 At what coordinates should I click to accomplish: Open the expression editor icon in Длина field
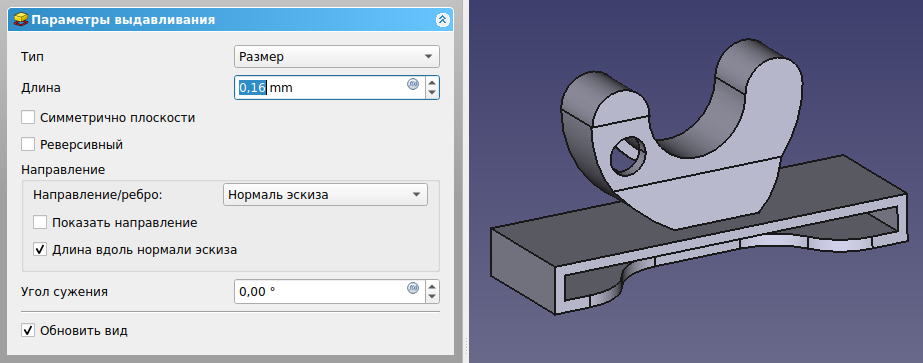413,84
